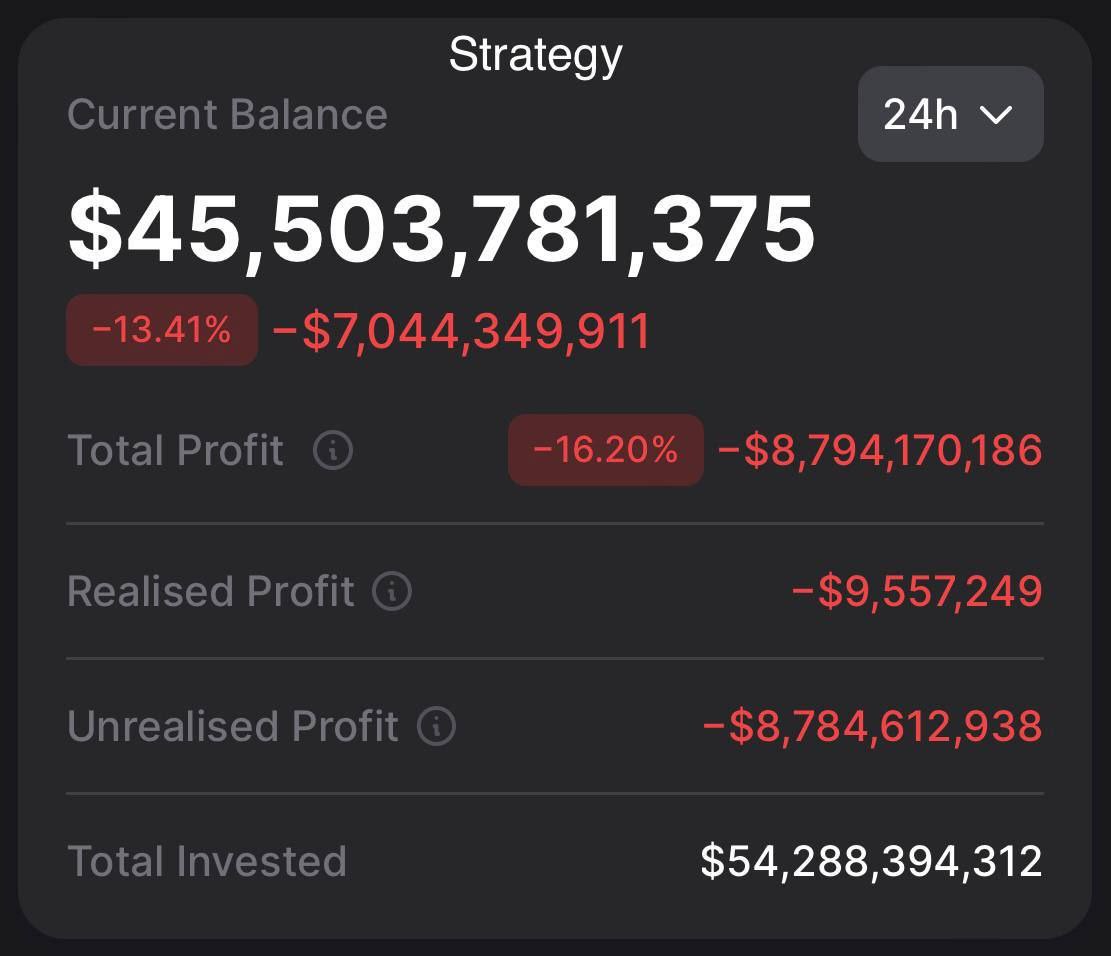Click the Total Invested label
This screenshot has height=956, width=1111.
click(207, 861)
